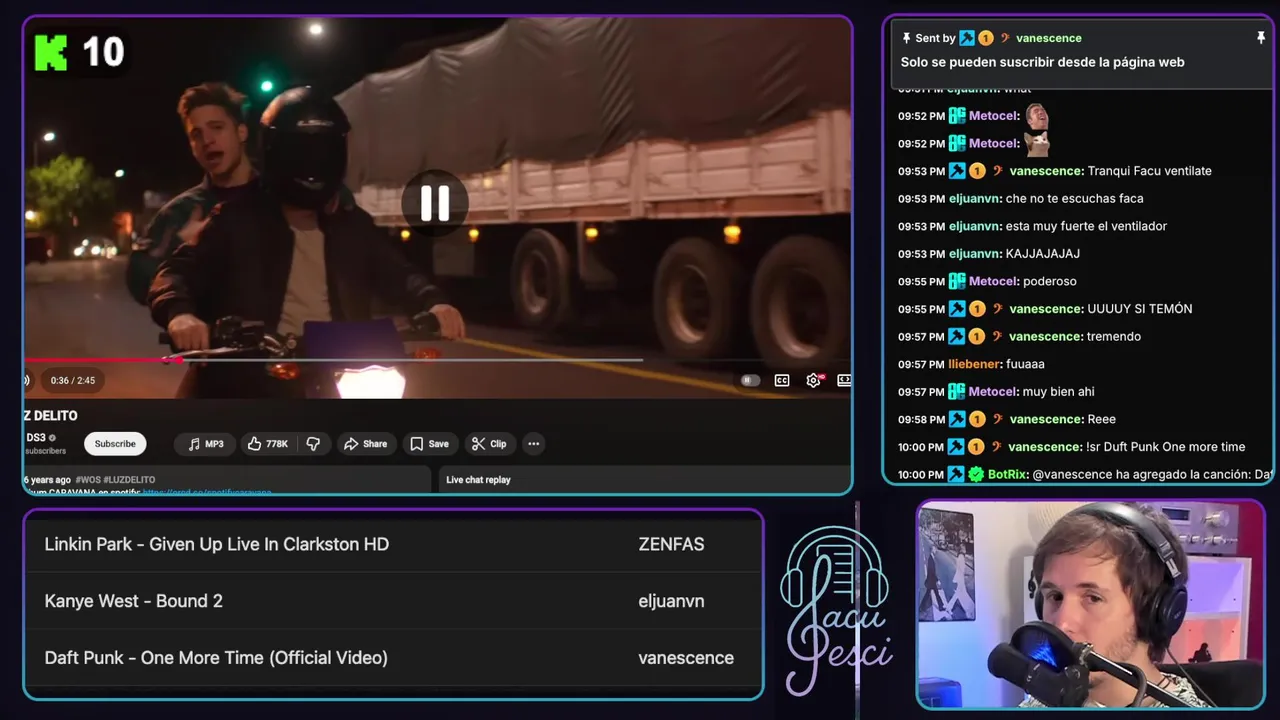
Task: Select queue row Linkin Park - Given Up
Action: point(393,544)
